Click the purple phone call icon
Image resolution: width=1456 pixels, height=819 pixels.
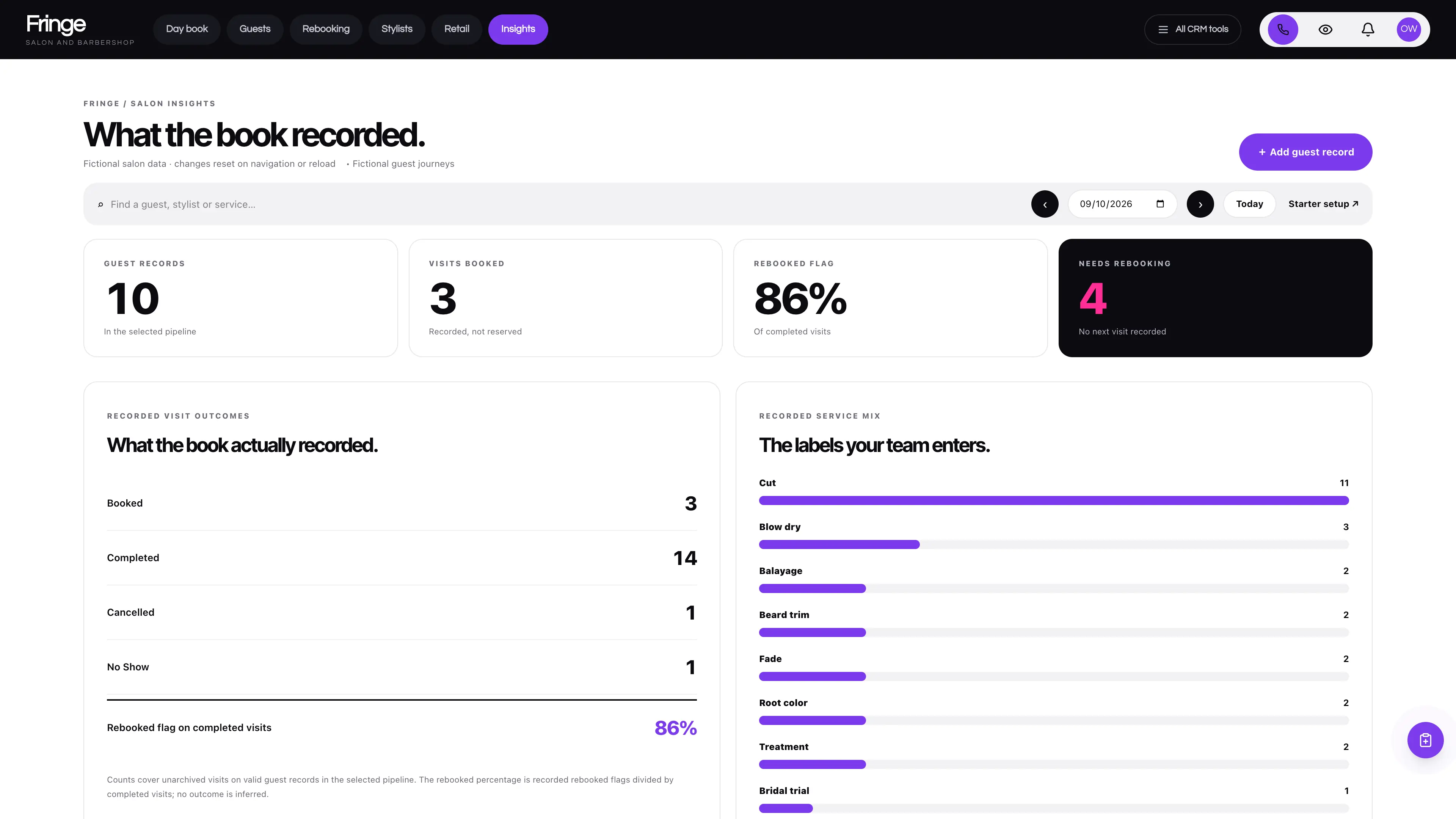pos(1282,30)
